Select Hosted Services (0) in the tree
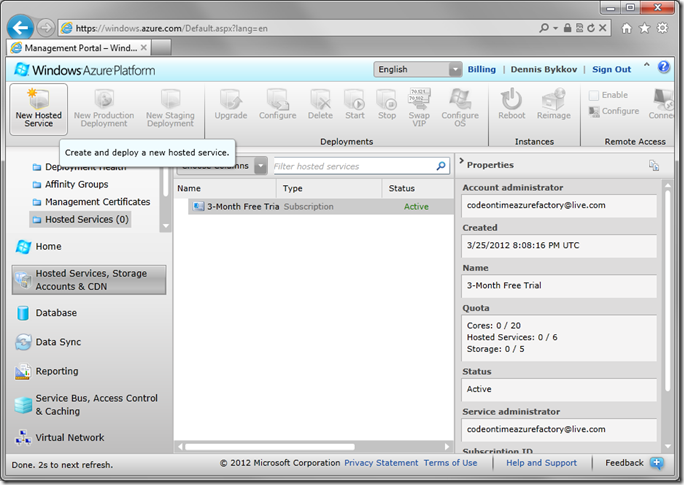 tap(81, 219)
